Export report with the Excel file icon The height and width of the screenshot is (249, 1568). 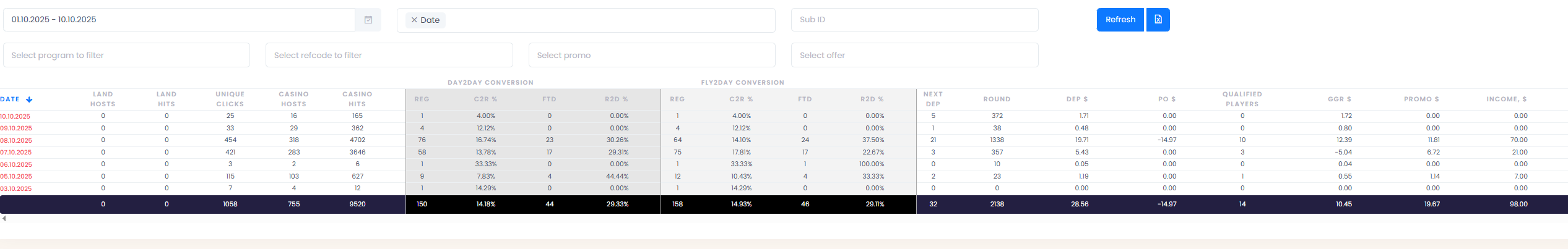coord(1158,20)
